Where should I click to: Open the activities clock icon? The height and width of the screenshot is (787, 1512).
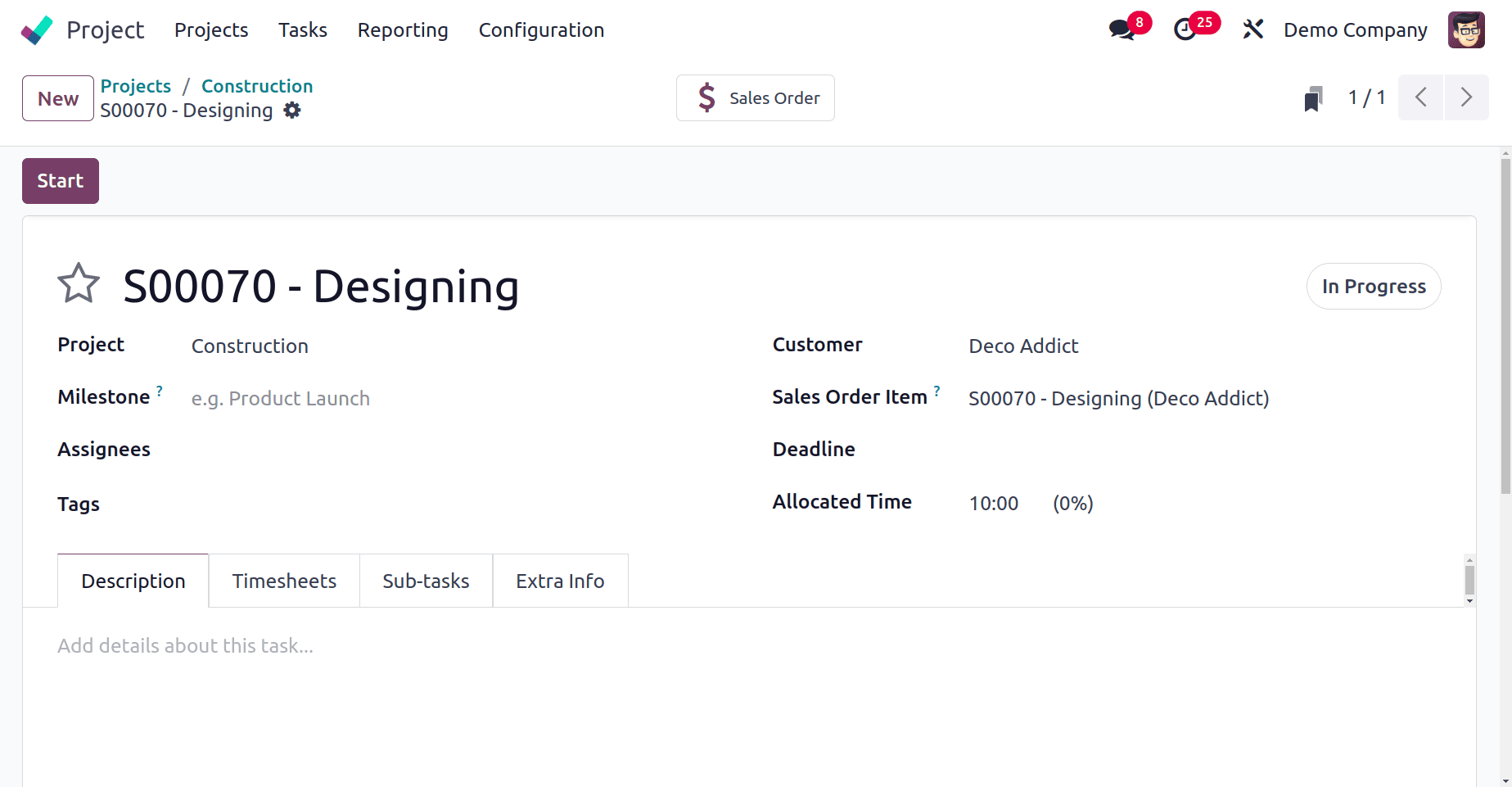pyautogui.click(x=1185, y=30)
